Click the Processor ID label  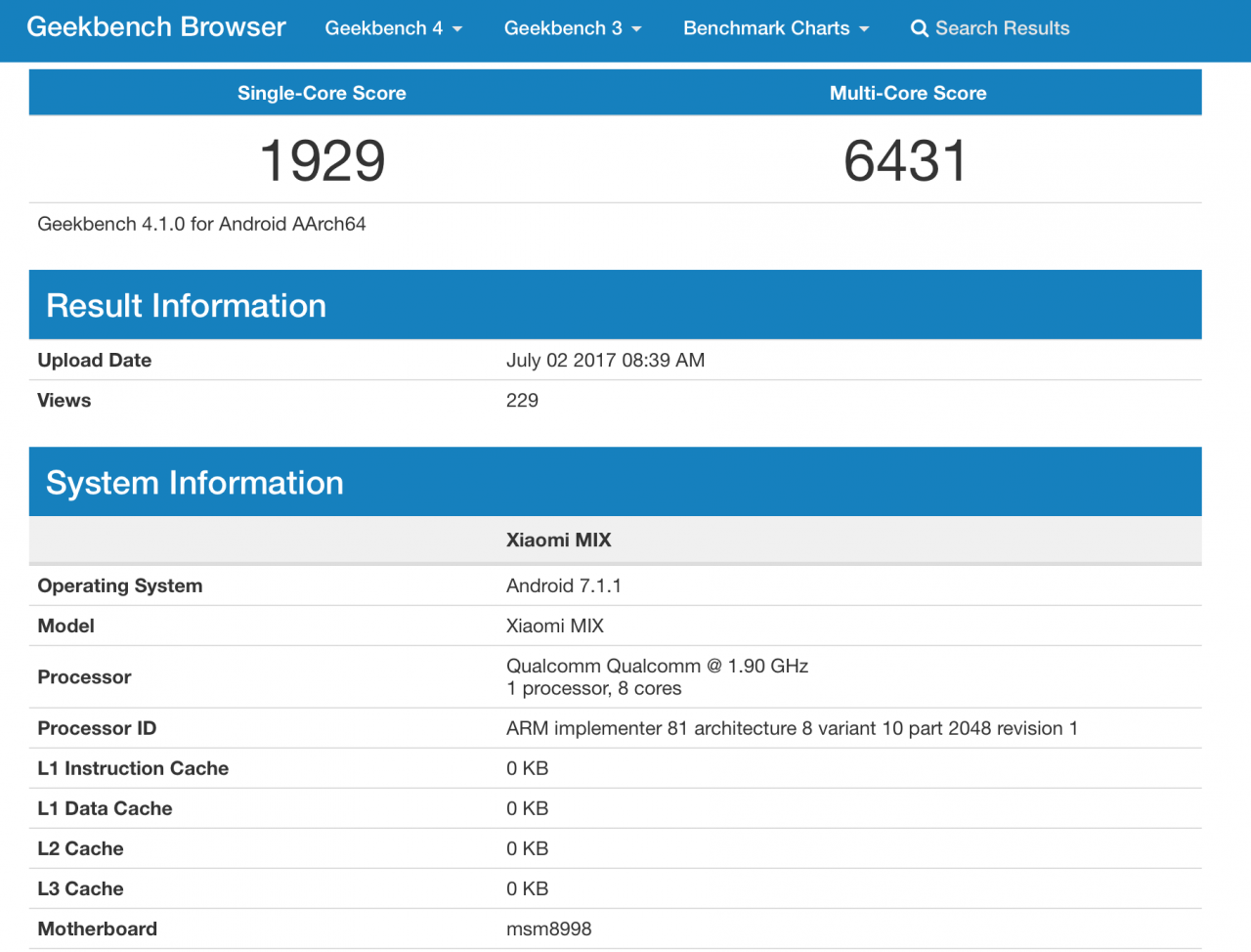(97, 728)
